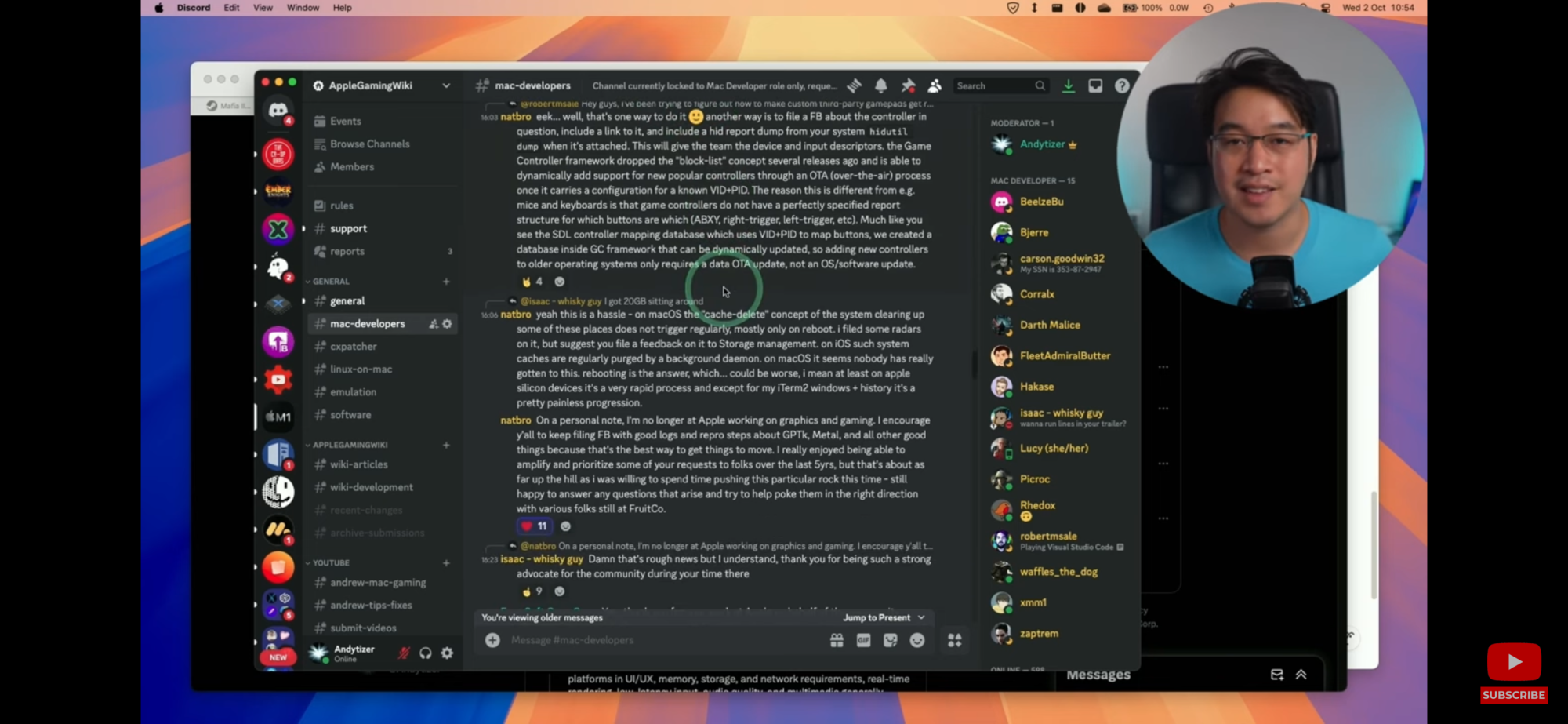Open Discord help question mark icon

pos(1122,85)
